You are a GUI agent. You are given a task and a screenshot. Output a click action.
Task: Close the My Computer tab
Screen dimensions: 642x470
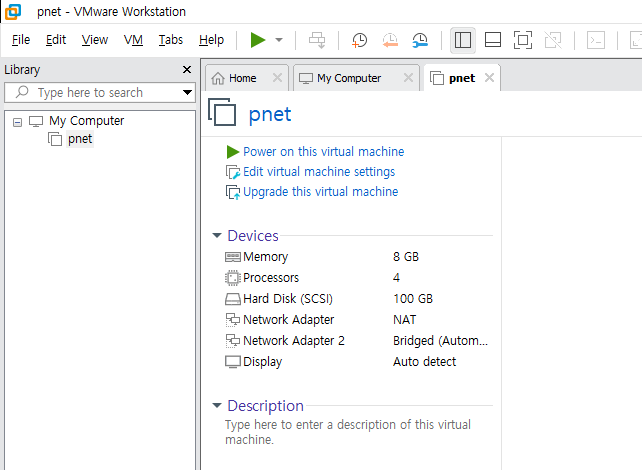[x=408, y=77]
